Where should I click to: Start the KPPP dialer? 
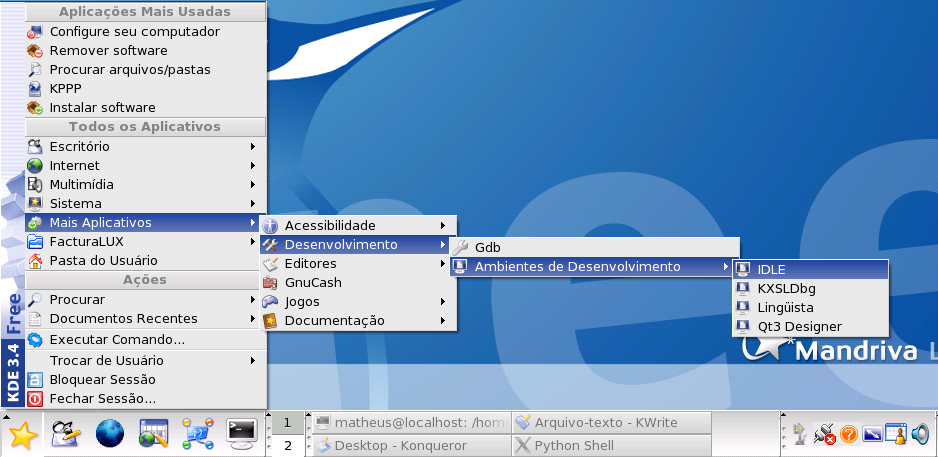[x=145, y=89]
